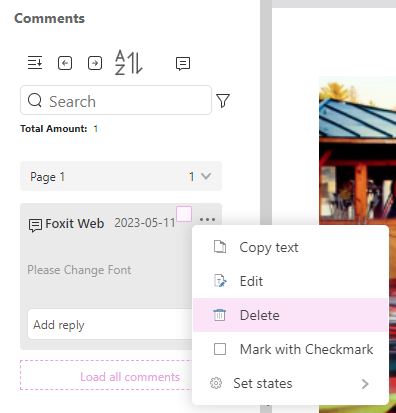Screen dimensions: 396x413
Task: Tick the checkbox on Foxit Web comment
Action: pos(184,214)
